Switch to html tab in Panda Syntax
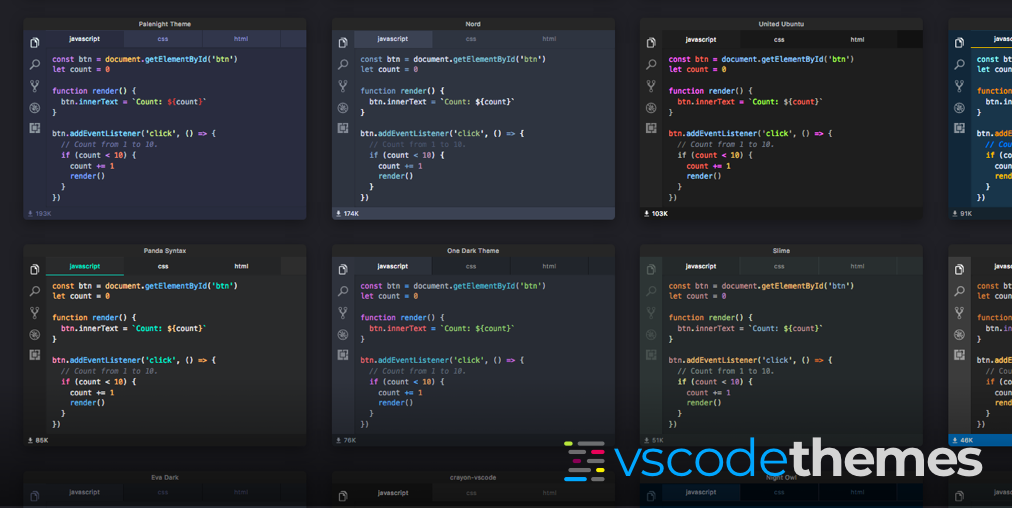This screenshot has height=508, width=1012. (241, 266)
